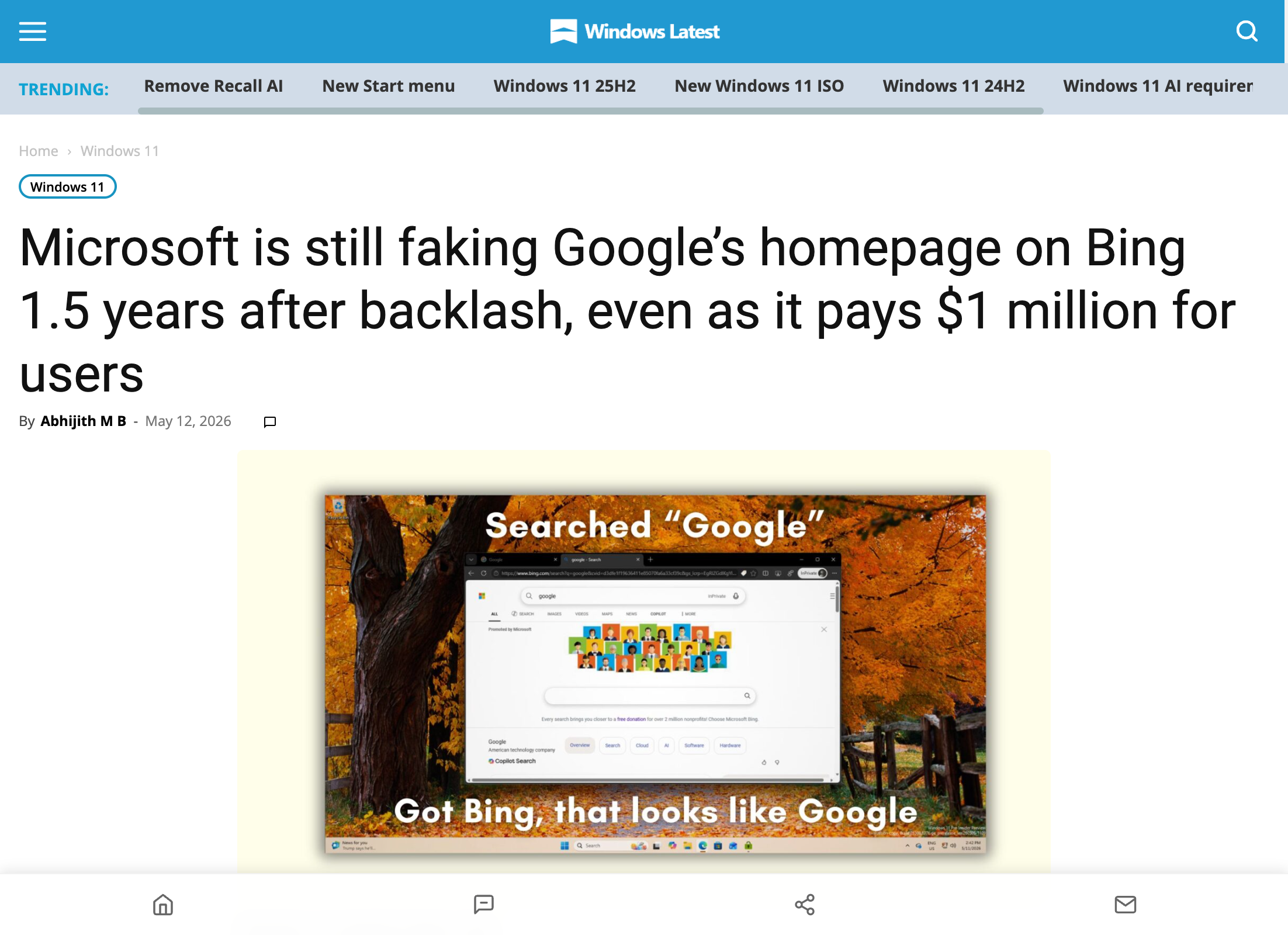Open the search icon in header

pos(1247,32)
